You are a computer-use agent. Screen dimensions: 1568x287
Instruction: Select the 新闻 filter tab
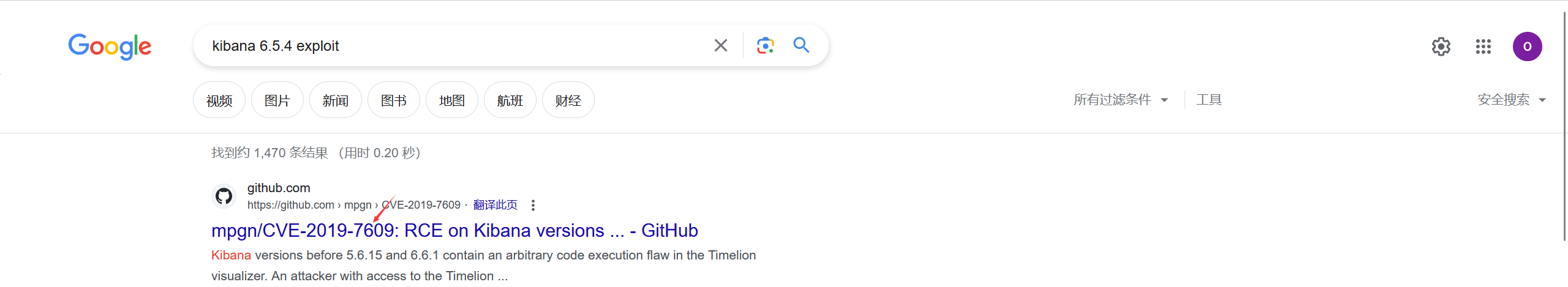335,100
